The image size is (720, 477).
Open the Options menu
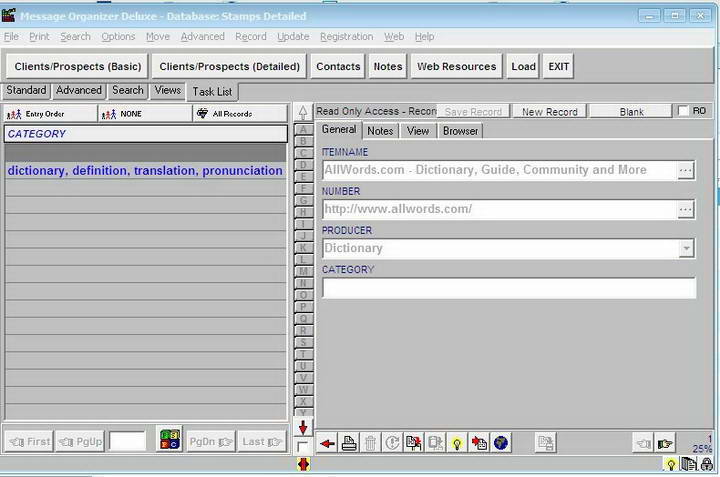coord(118,37)
